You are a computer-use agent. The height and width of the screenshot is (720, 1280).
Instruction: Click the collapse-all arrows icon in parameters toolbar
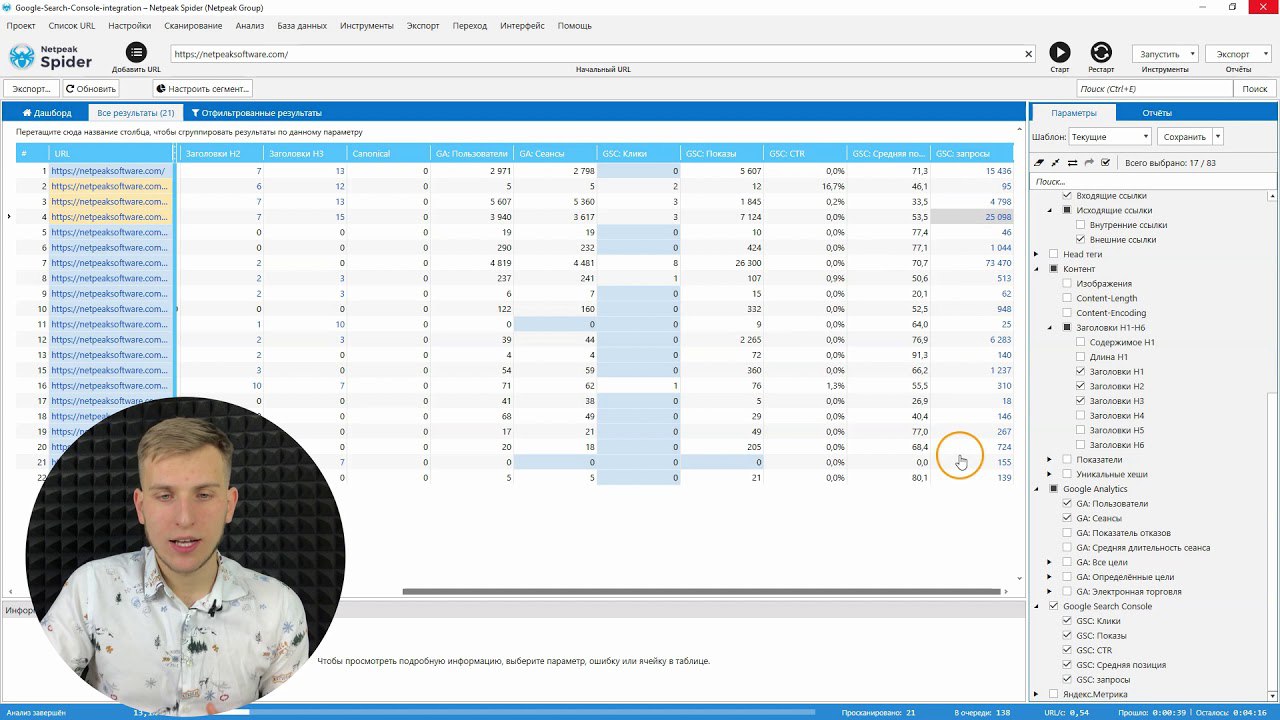[1055, 162]
